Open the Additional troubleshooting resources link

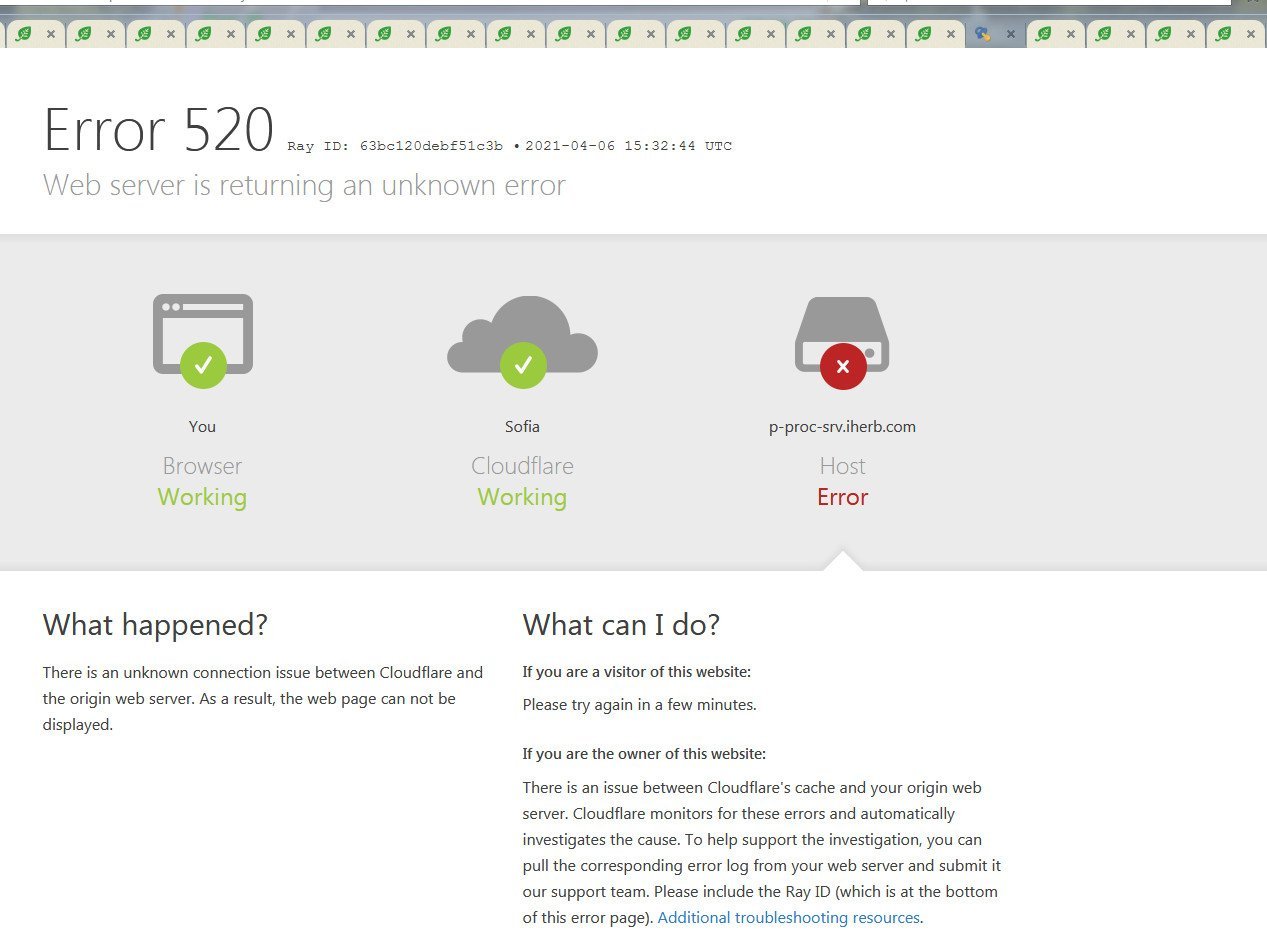click(x=788, y=917)
